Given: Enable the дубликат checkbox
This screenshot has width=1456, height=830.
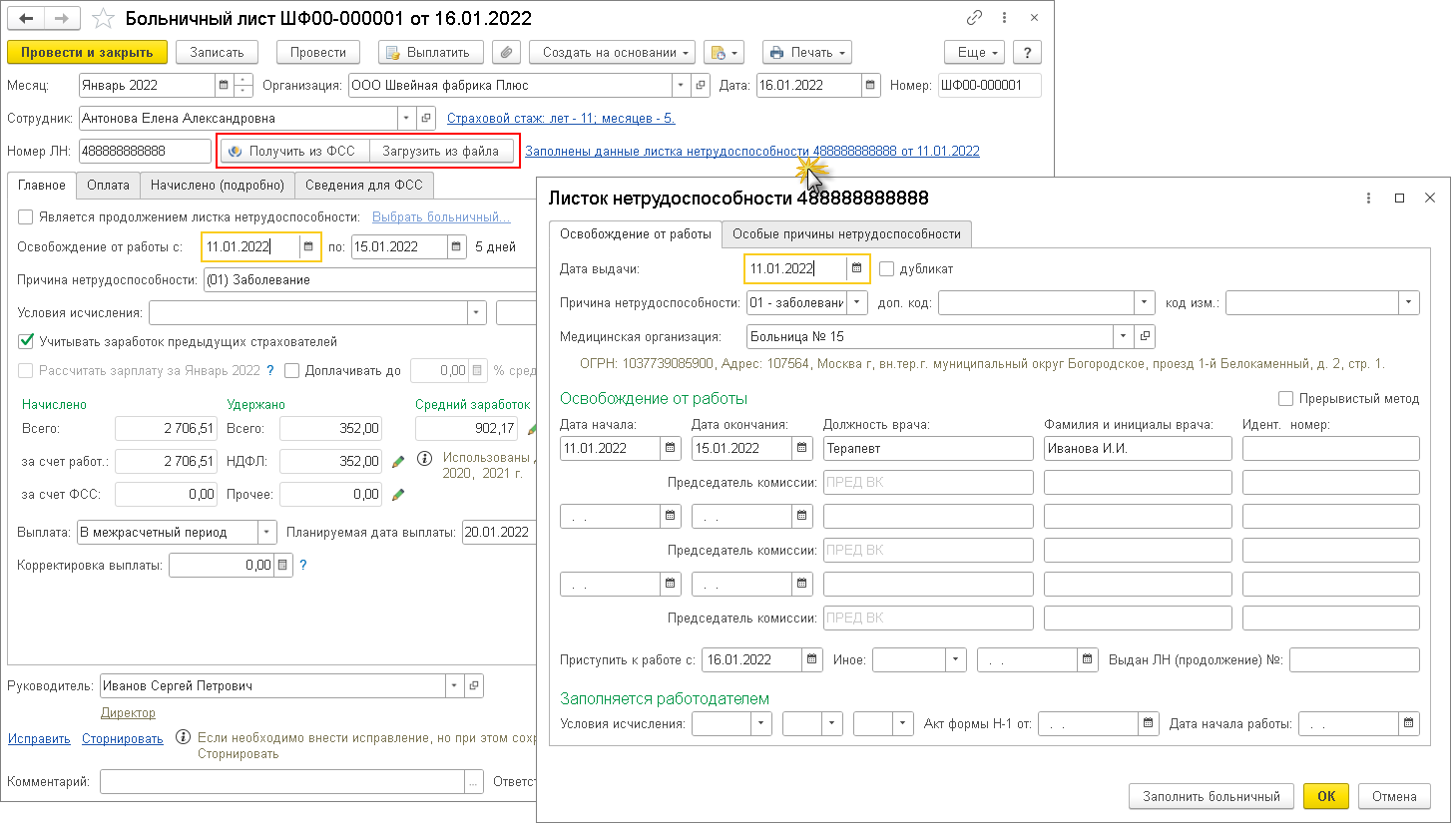Looking at the screenshot, I should pos(886,269).
